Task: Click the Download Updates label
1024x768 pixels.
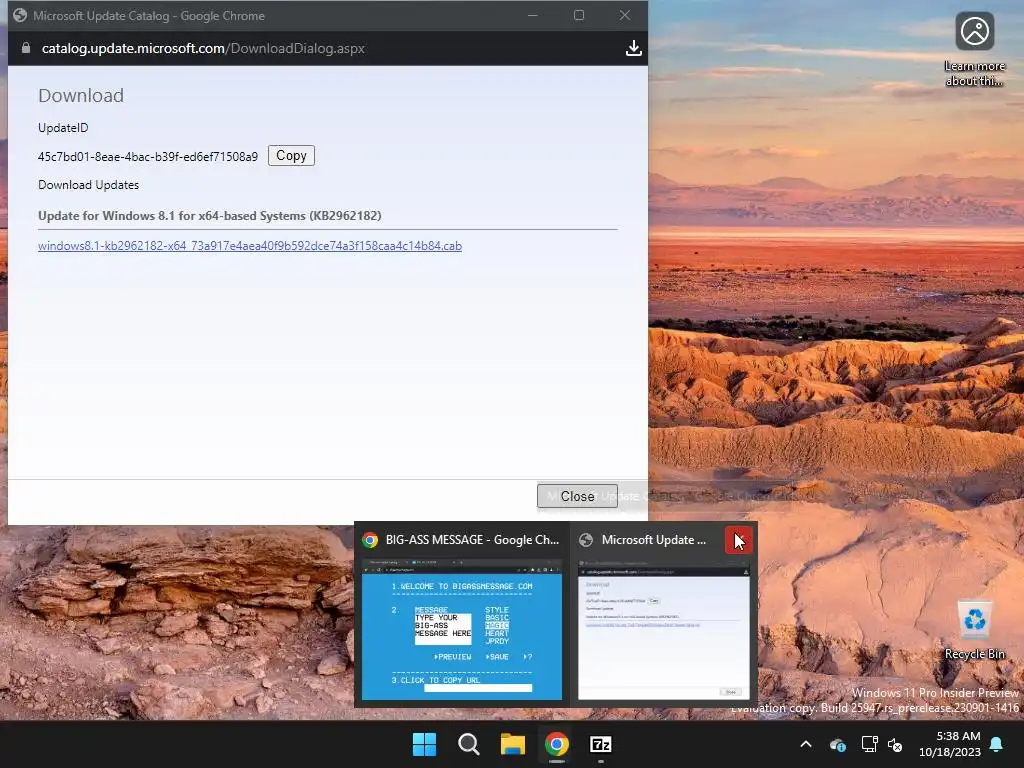Action: (x=88, y=185)
